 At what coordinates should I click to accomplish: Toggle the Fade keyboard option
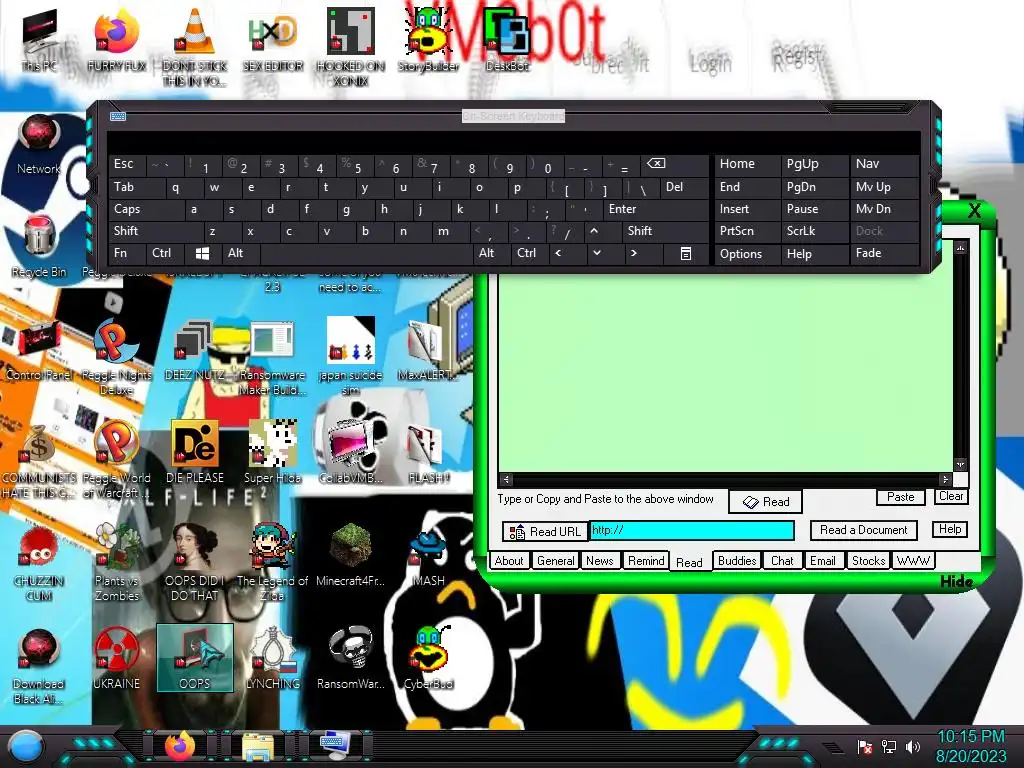(x=884, y=253)
